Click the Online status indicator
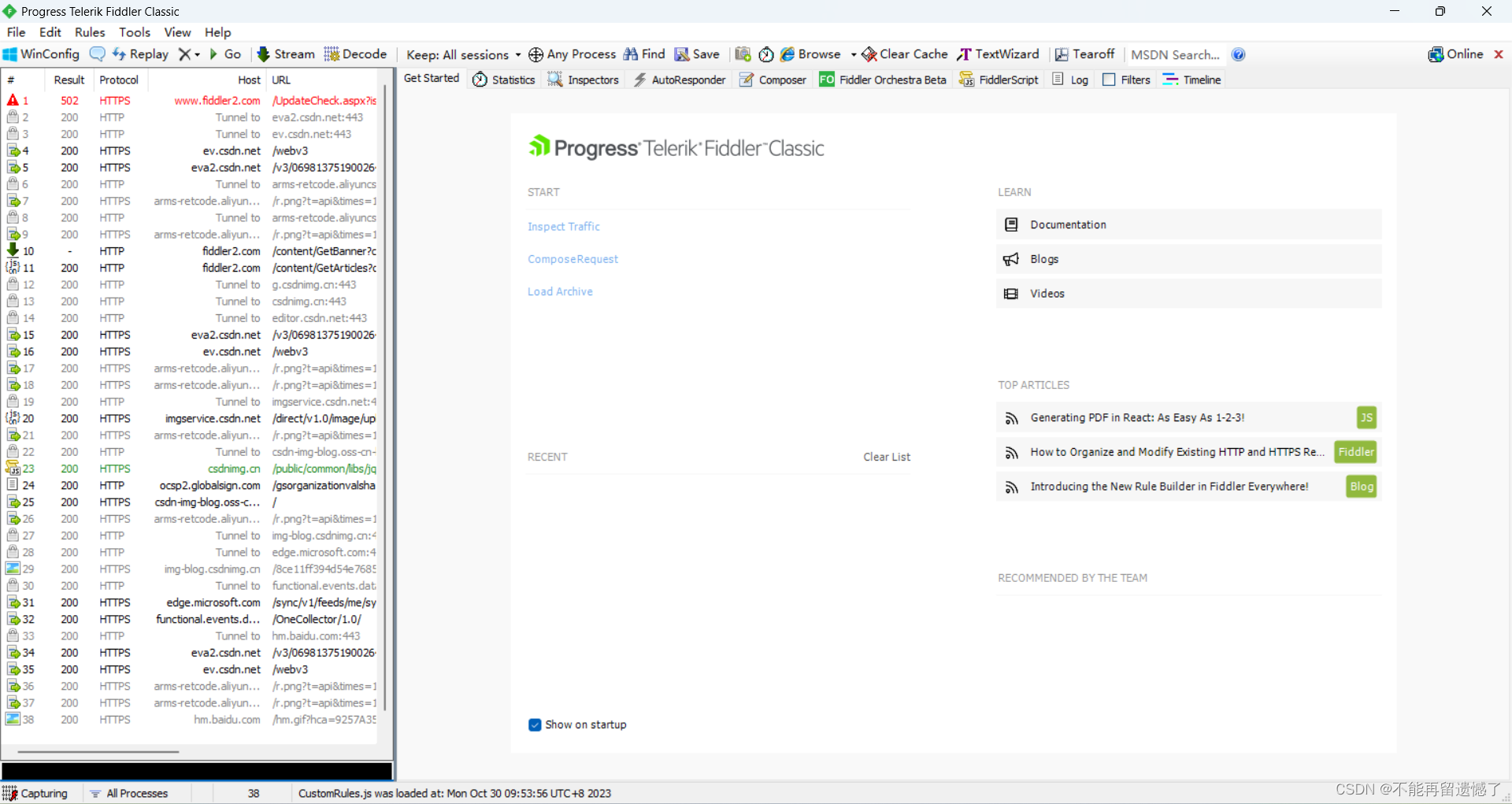The image size is (1512, 804). 1455,54
